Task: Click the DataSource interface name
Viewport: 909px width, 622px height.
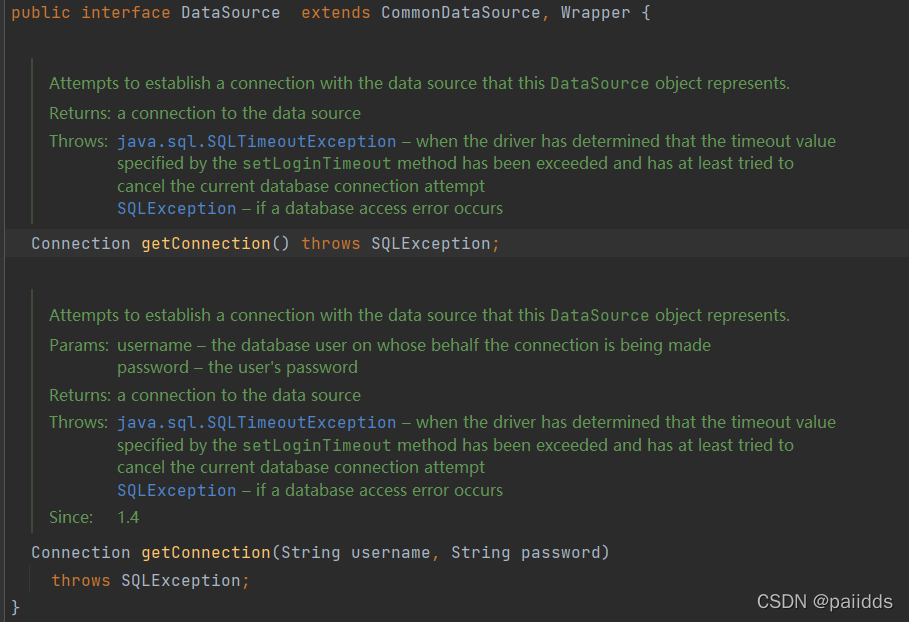Action: pos(230,13)
